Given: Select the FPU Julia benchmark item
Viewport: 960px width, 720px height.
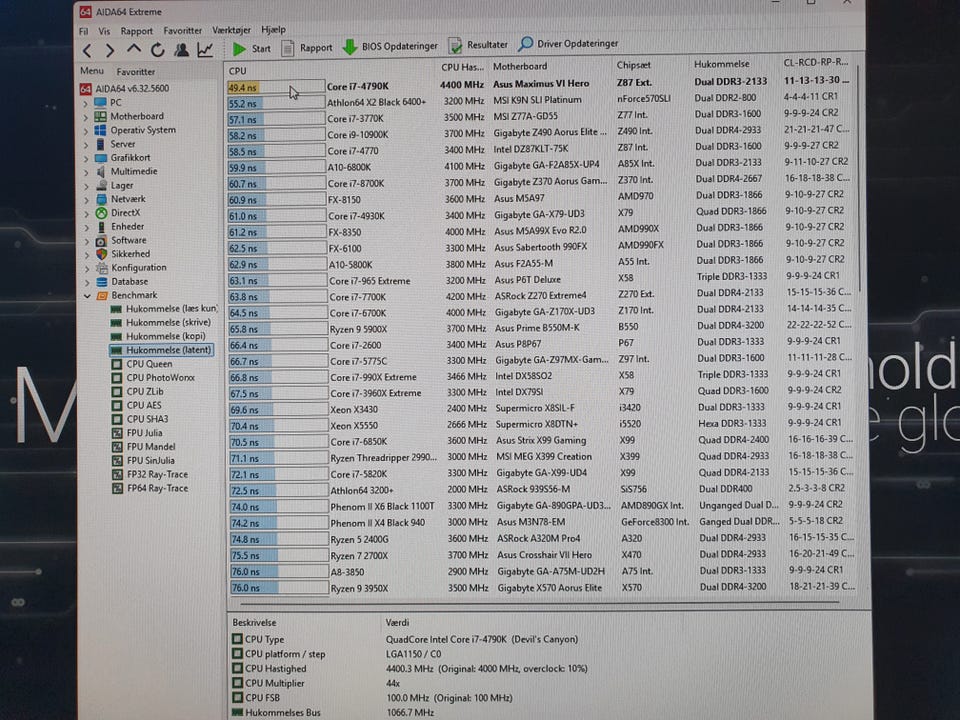Looking at the screenshot, I should (x=144, y=434).
